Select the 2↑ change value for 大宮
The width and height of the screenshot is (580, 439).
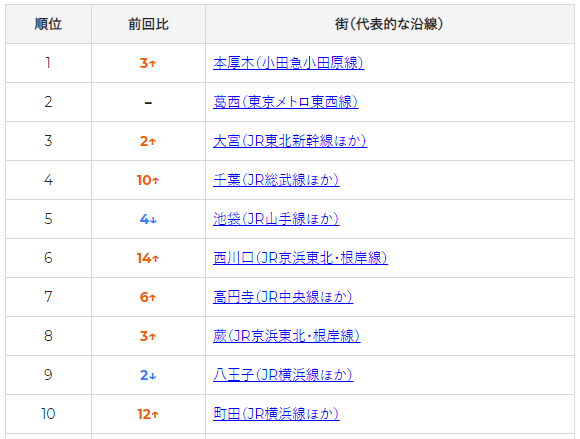coord(148,141)
